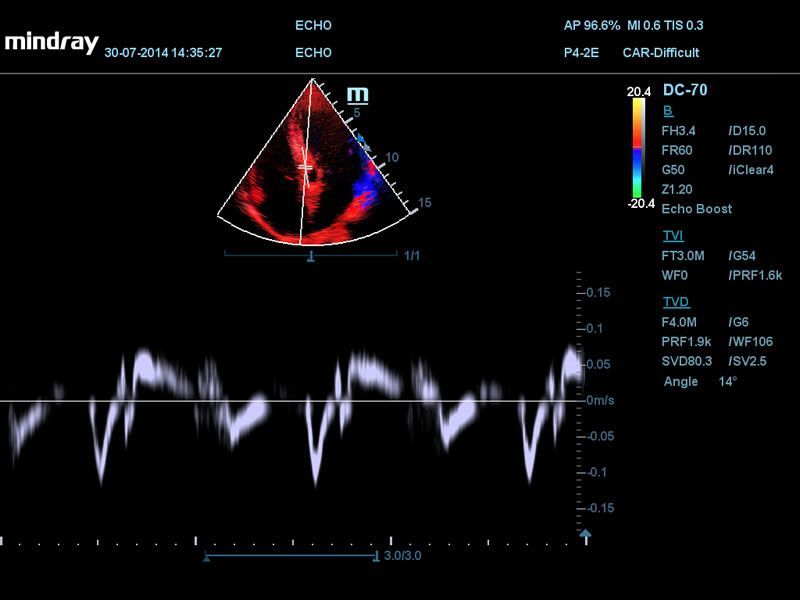Click the /WF106 wall filter parameter
The width and height of the screenshot is (800, 600).
click(751, 341)
